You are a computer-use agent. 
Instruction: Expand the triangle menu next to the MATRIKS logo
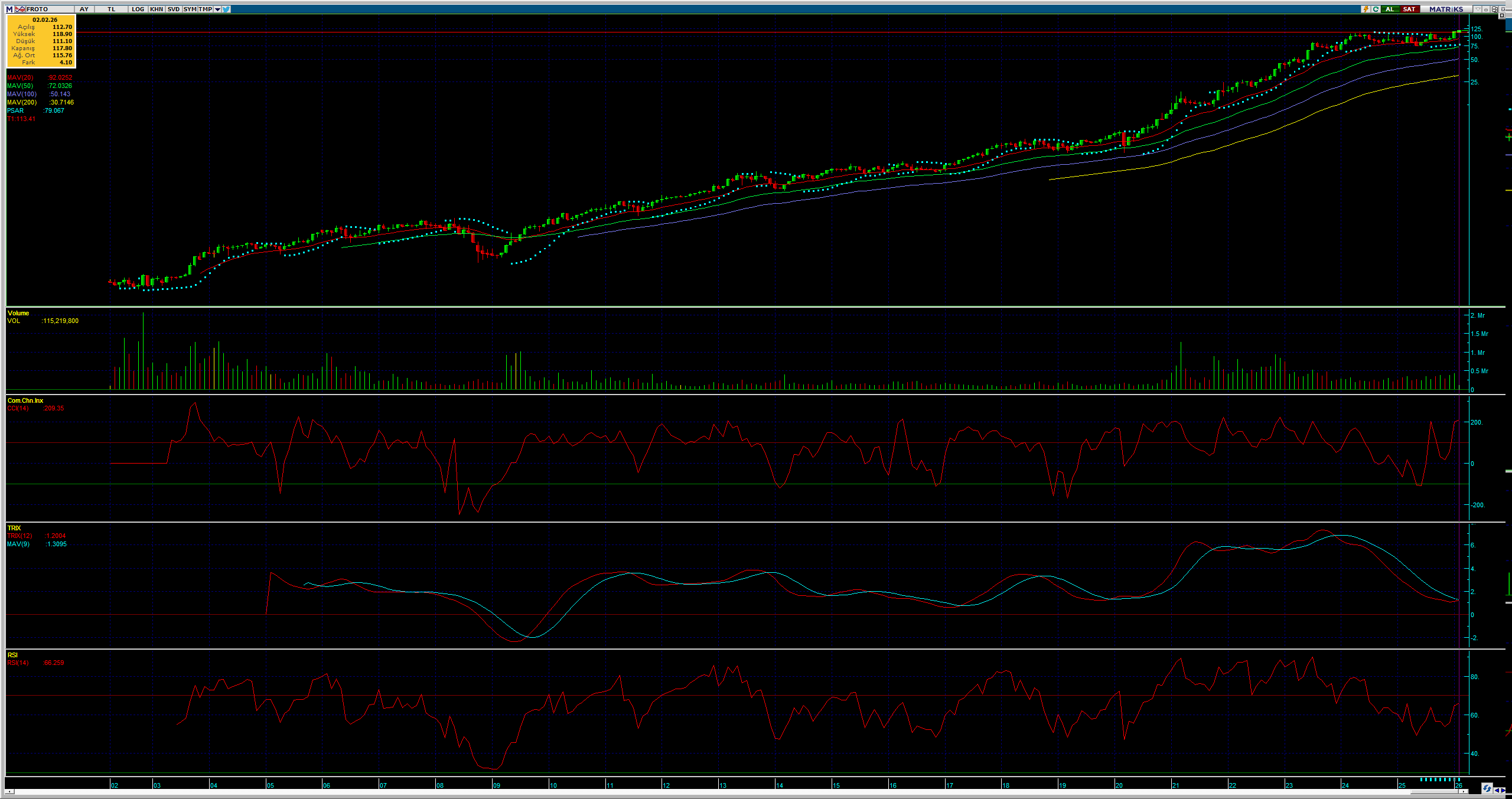click(x=1478, y=9)
